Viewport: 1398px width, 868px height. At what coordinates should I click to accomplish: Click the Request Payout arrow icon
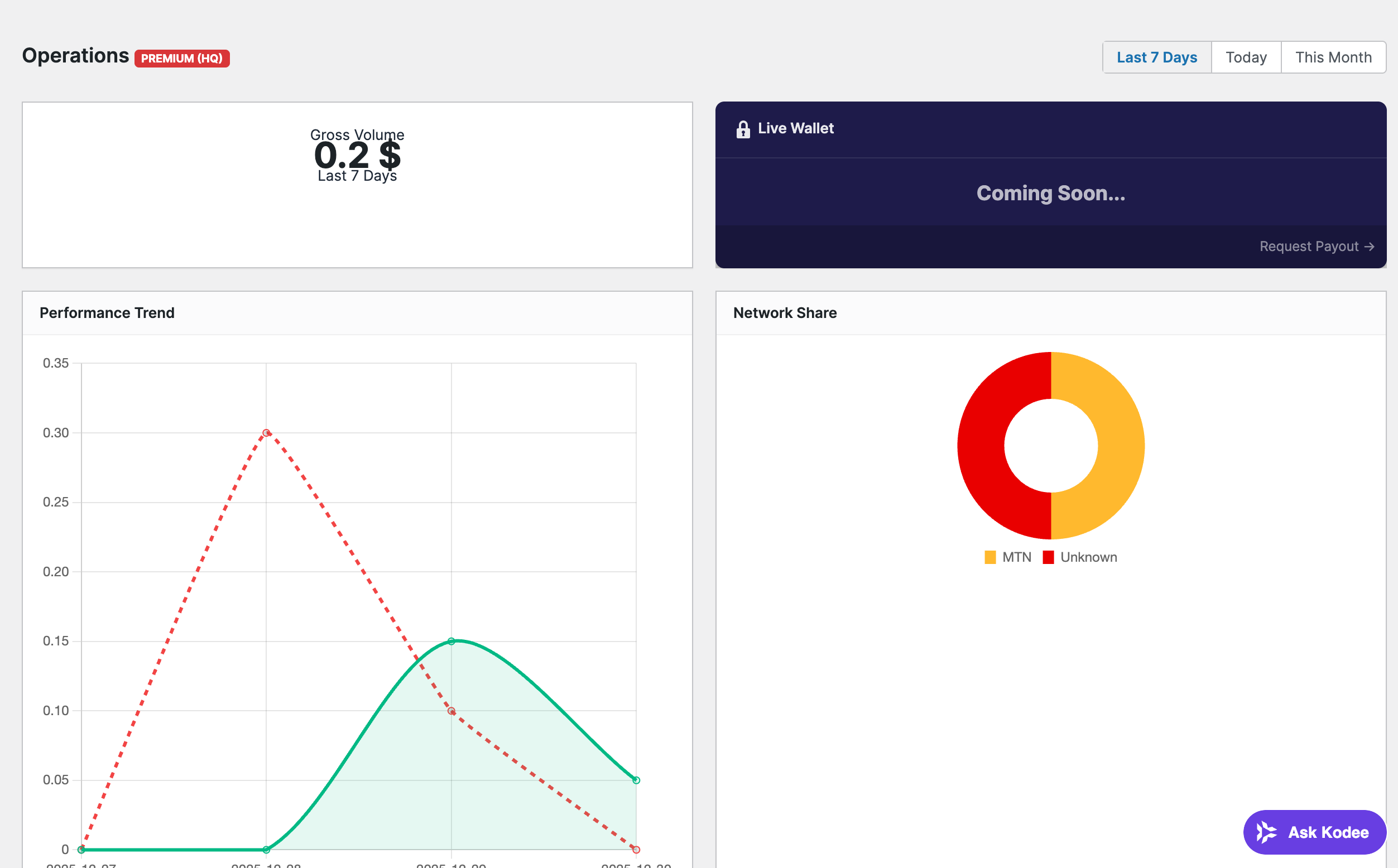coord(1370,246)
